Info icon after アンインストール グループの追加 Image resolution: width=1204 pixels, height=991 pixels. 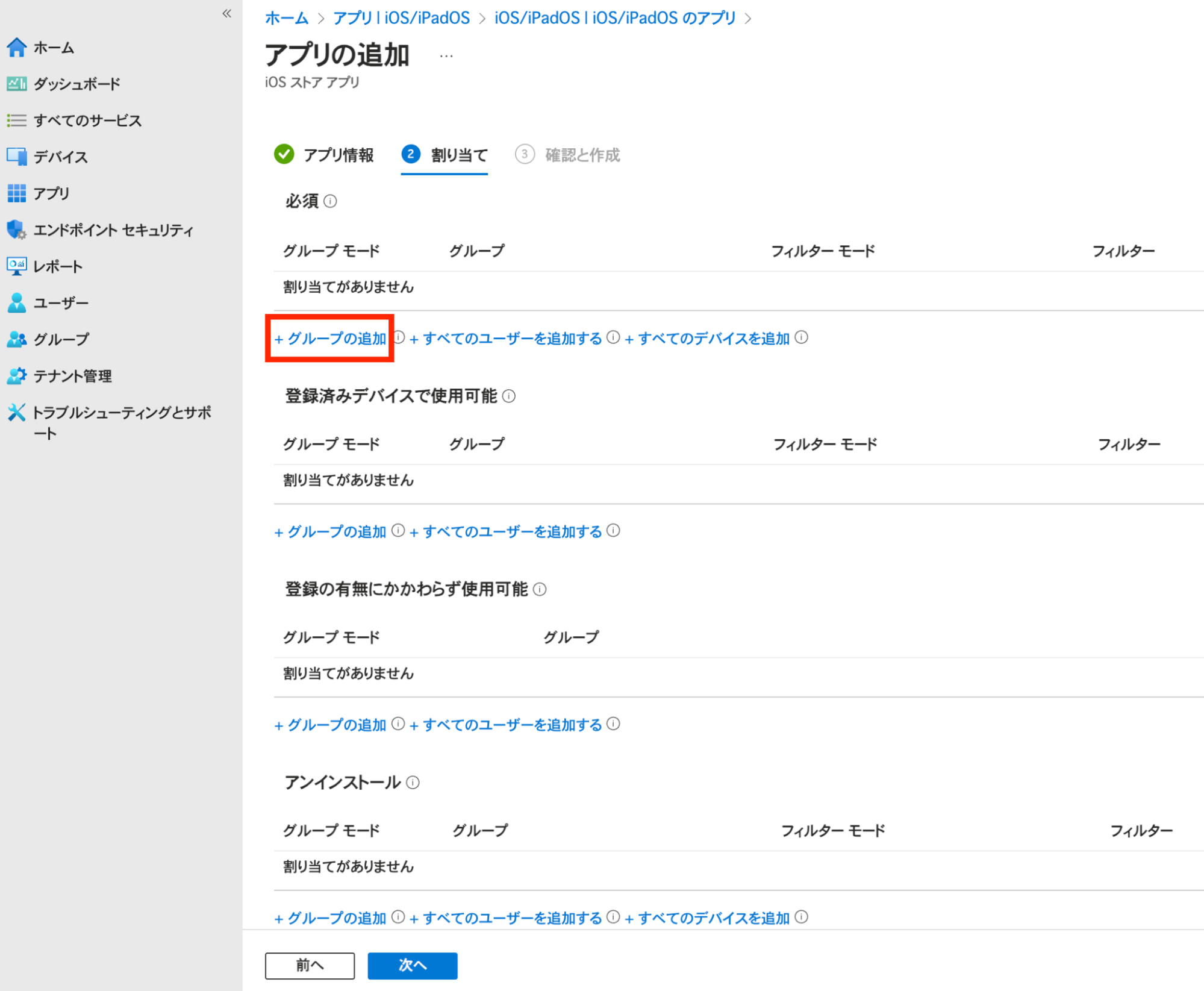click(398, 917)
